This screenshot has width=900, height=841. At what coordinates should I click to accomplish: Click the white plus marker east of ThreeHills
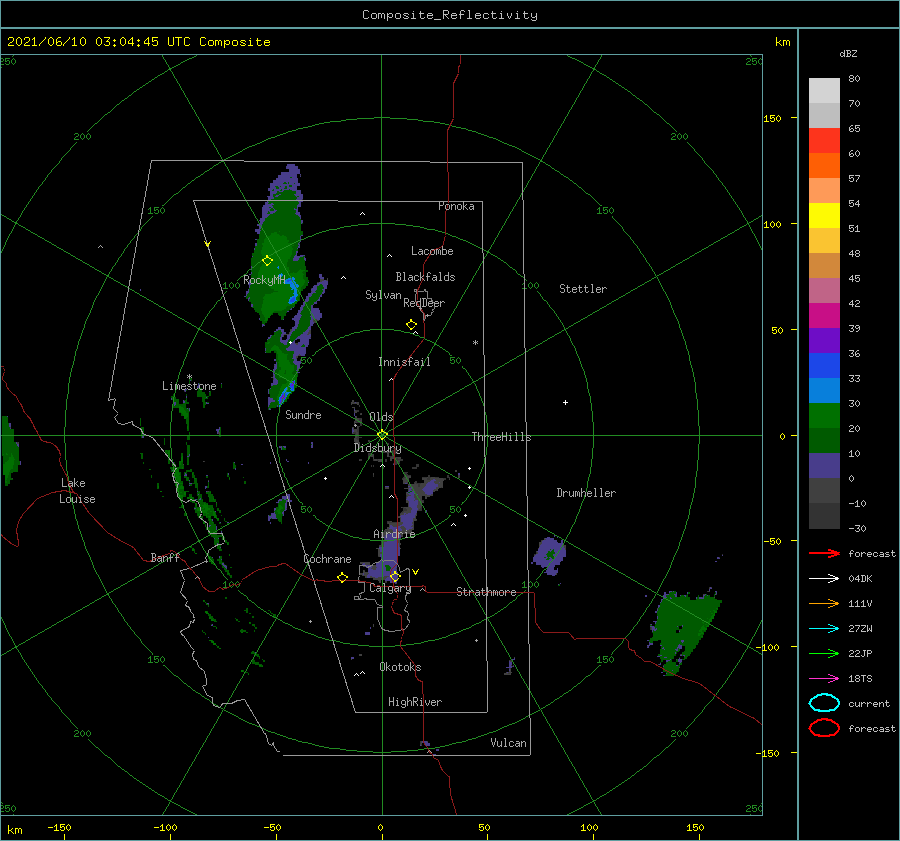pos(565,402)
